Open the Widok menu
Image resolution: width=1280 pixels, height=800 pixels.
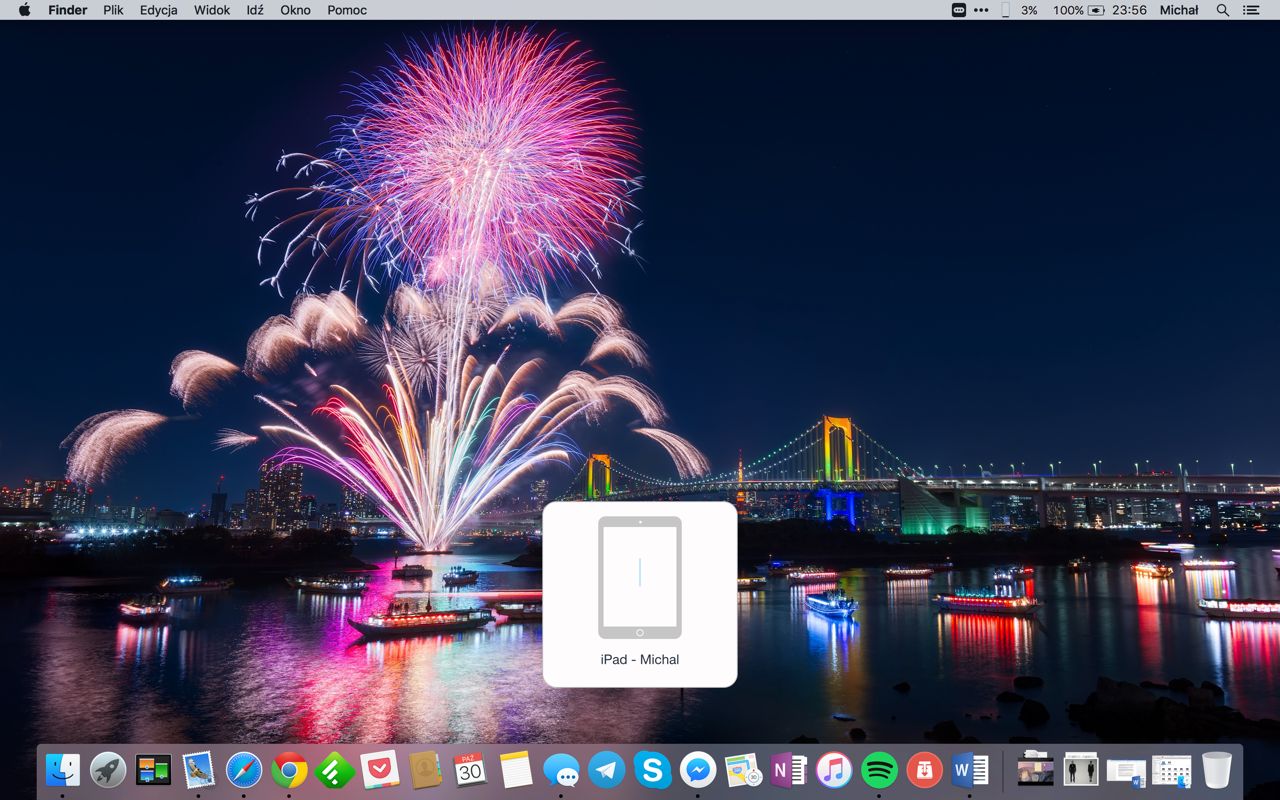212,10
